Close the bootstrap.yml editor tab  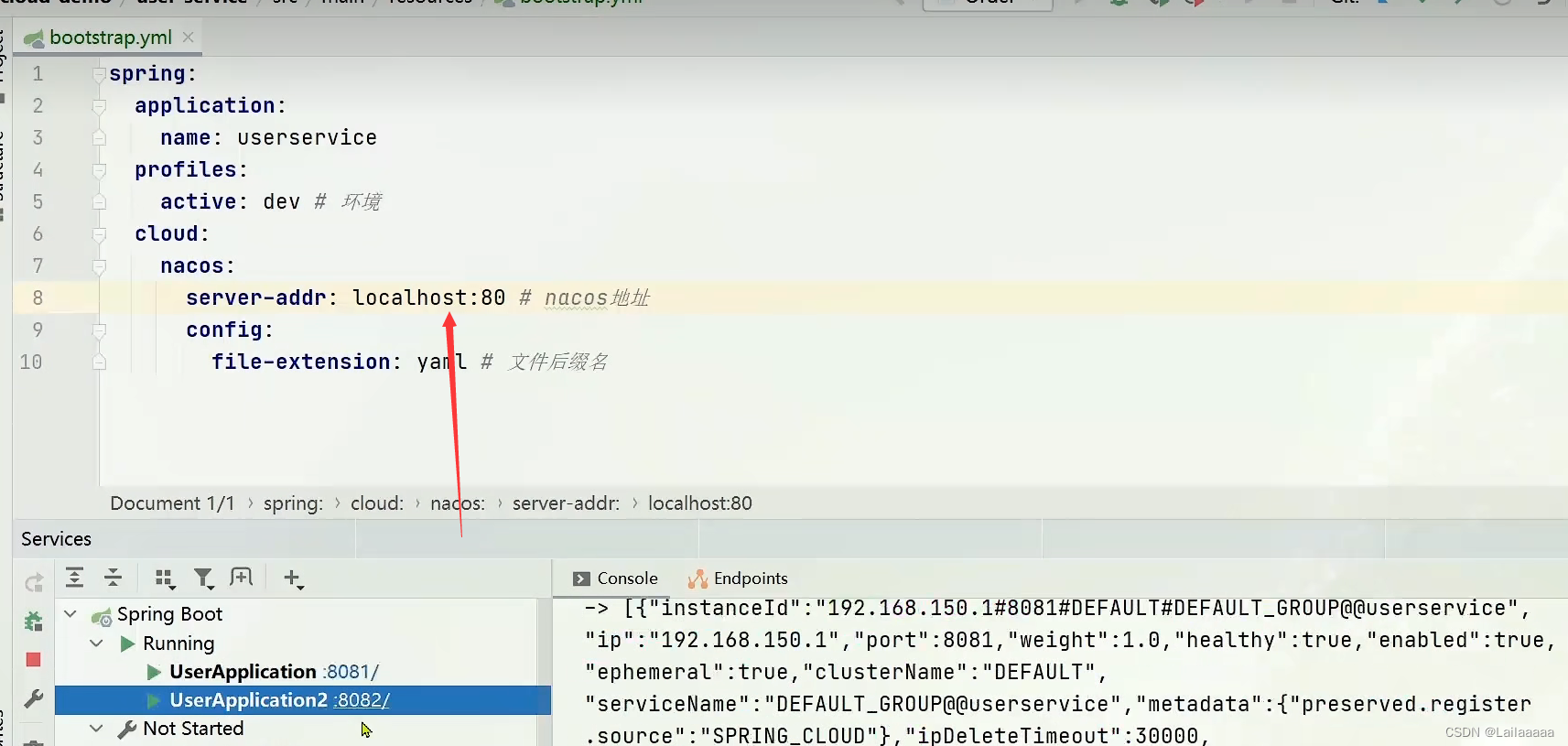point(189,38)
